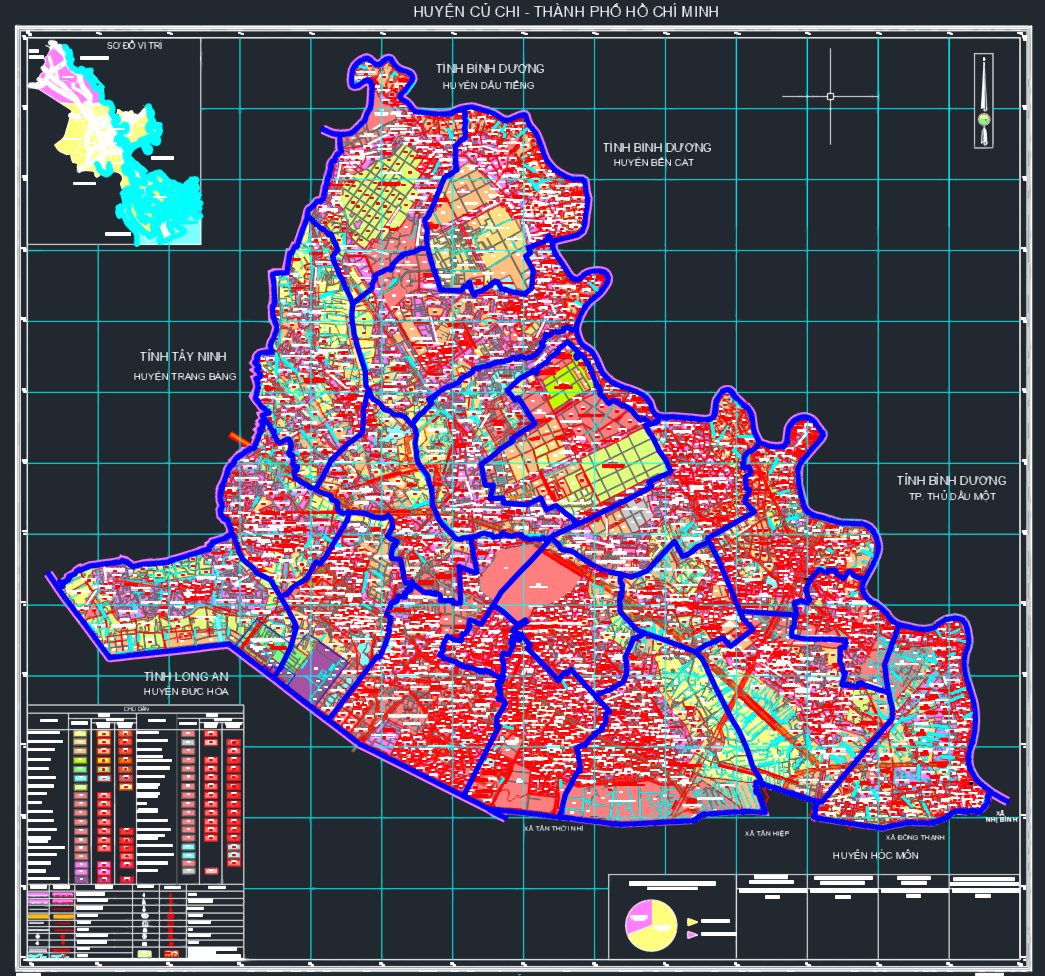Viewport: 1045px width, 976px height.
Task: Select the 'TỈNH TÂY NINH' label
Action: (183, 357)
